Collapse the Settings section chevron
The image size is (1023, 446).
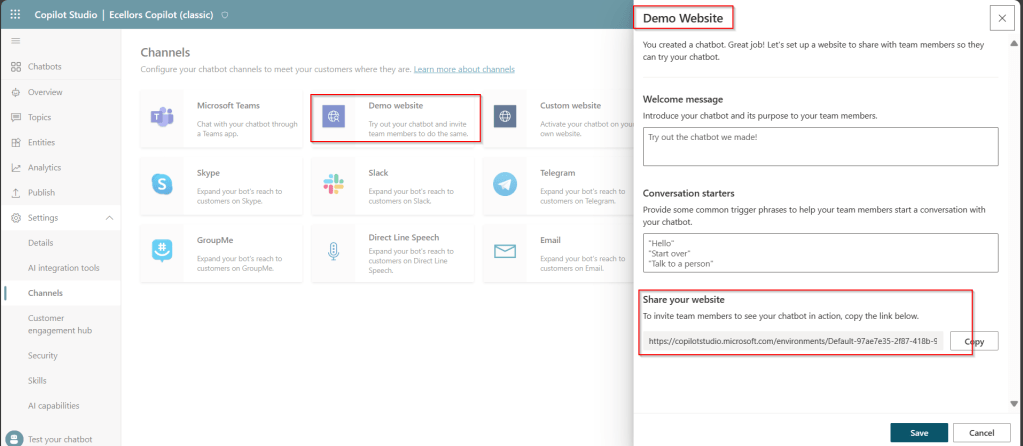[x=109, y=218]
